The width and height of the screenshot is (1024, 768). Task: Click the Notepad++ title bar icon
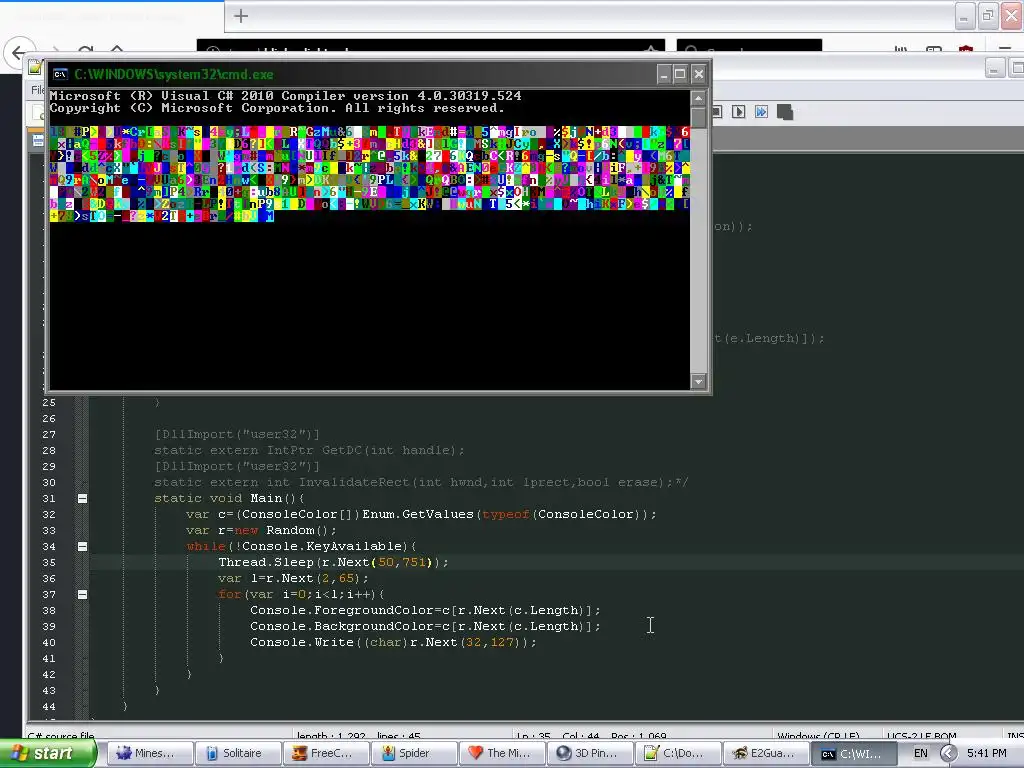tap(35, 67)
